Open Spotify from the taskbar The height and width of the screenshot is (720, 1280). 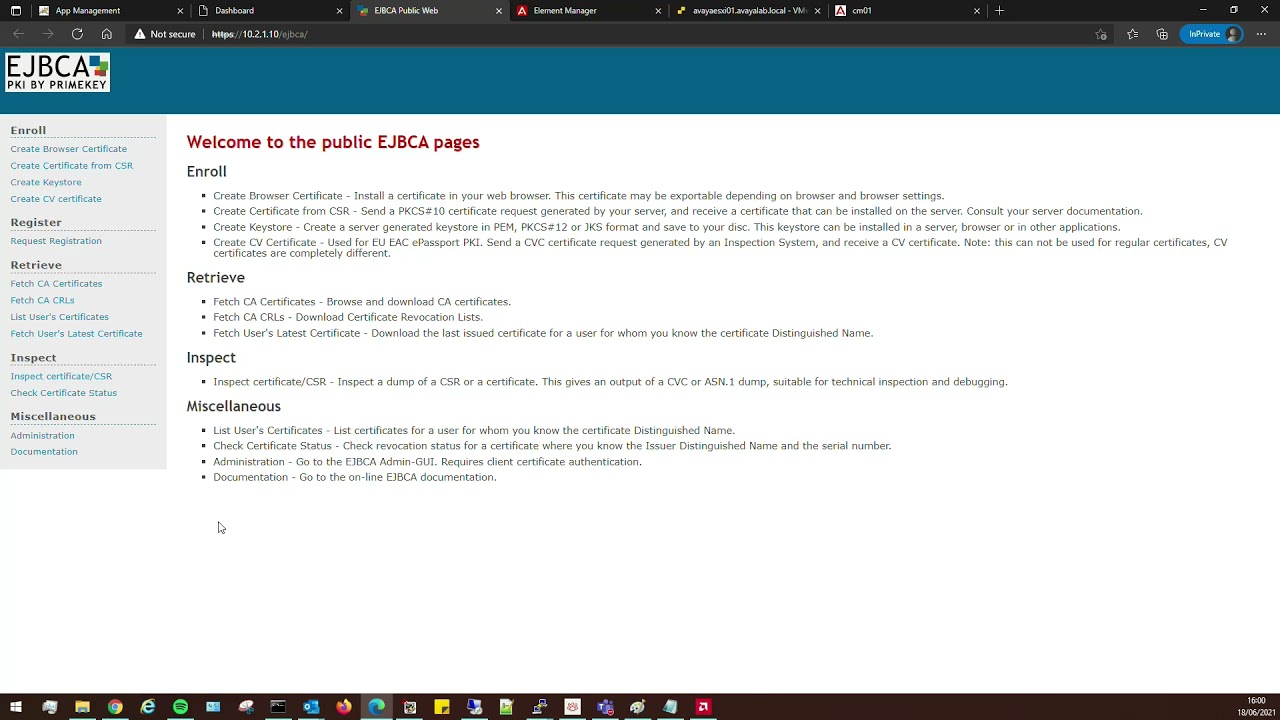pyautogui.click(x=180, y=707)
